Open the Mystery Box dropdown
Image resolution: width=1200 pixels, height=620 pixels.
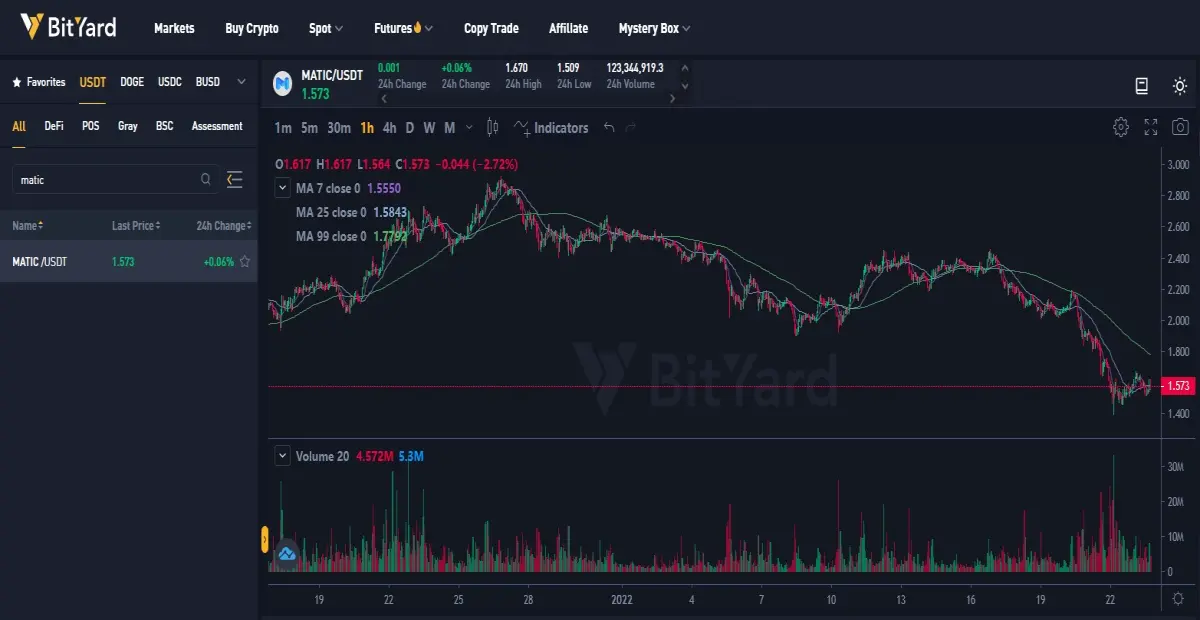pyautogui.click(x=654, y=28)
